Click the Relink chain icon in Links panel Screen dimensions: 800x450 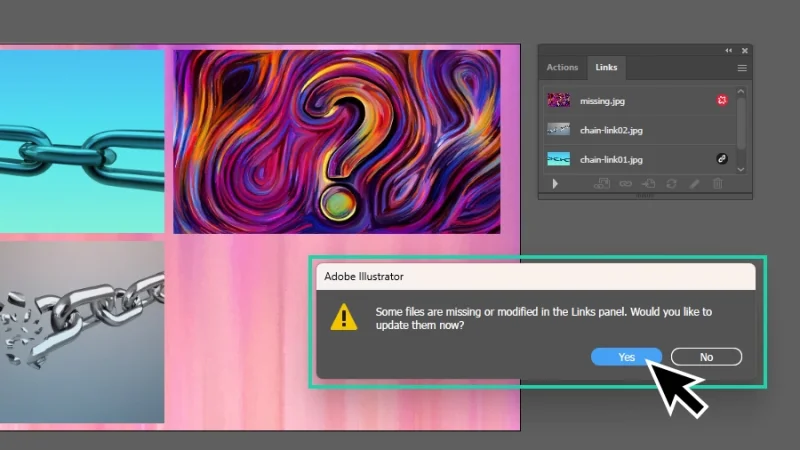(624, 184)
